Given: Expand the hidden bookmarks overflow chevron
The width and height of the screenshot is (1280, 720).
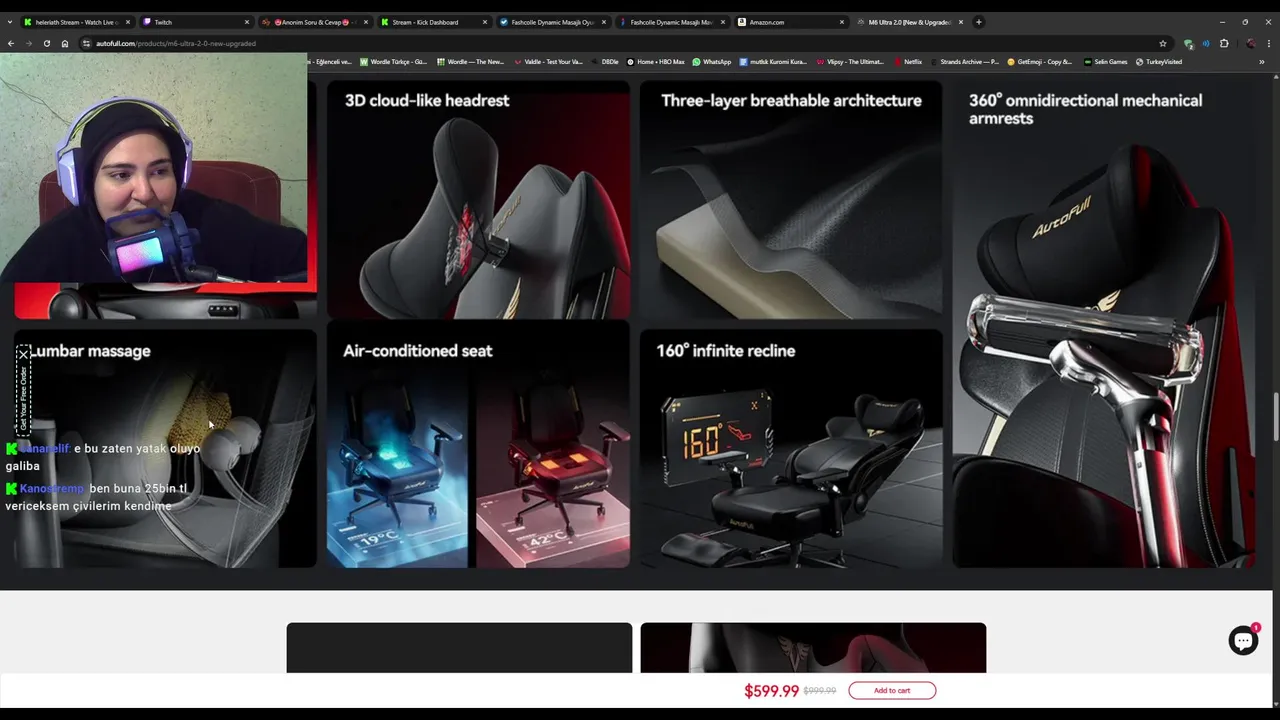Looking at the screenshot, I should [x=1261, y=62].
